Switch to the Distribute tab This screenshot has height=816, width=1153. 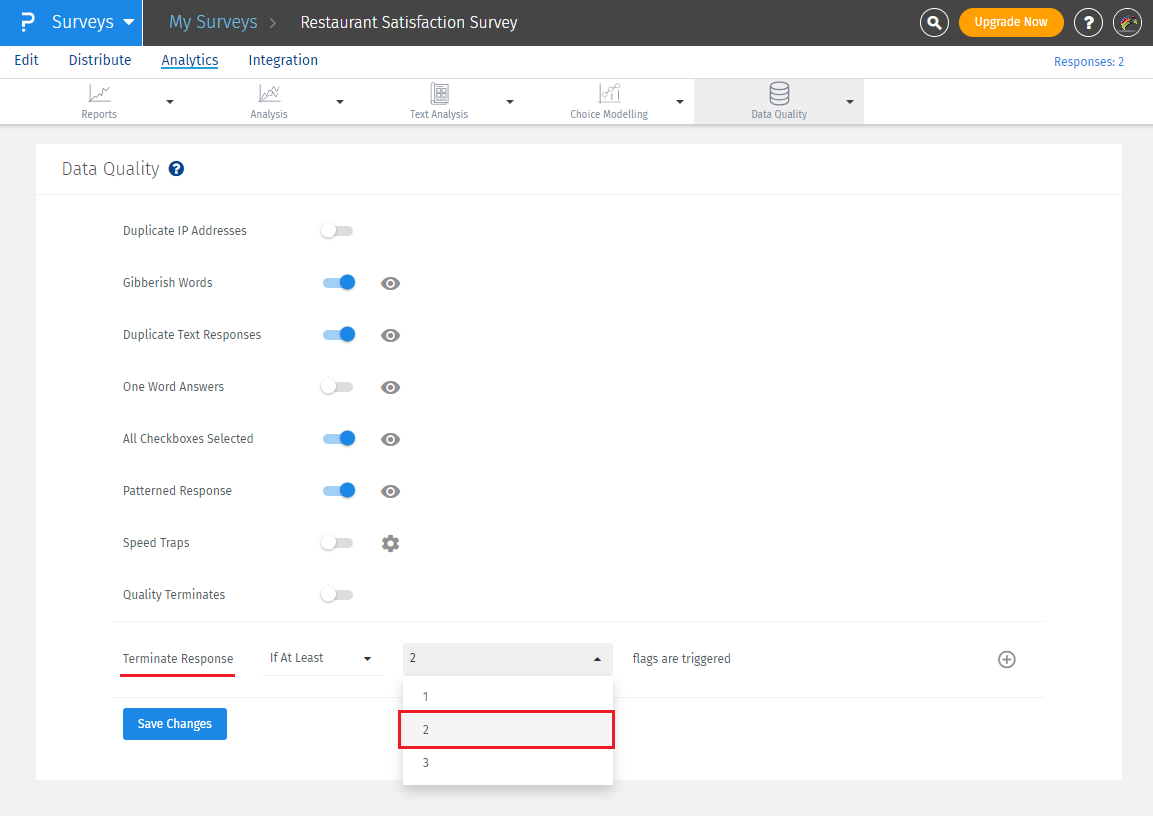[100, 60]
